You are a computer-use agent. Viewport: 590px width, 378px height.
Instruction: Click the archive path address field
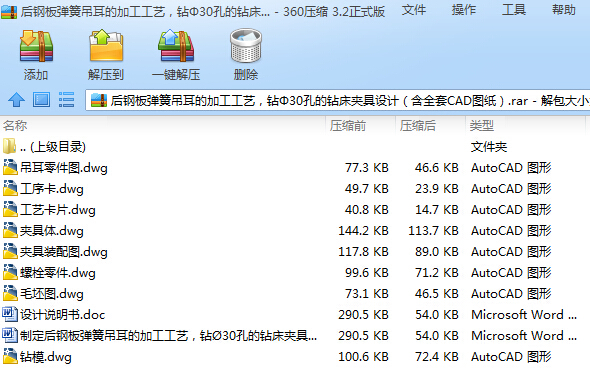[338, 100]
